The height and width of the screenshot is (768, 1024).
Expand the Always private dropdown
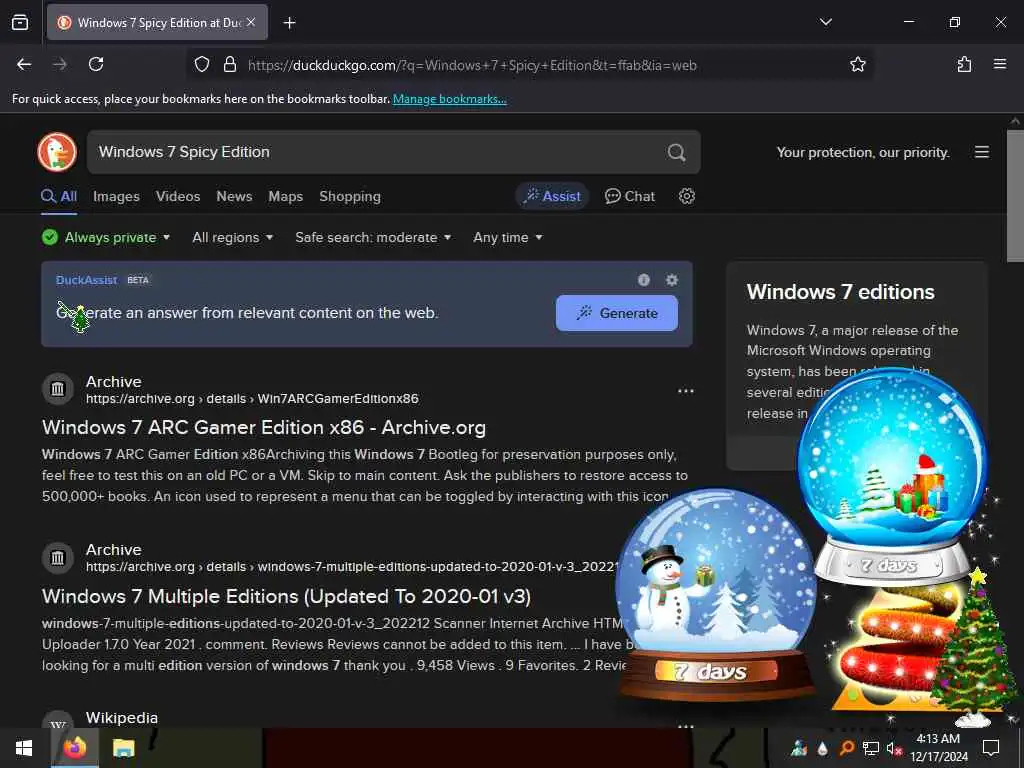click(106, 238)
